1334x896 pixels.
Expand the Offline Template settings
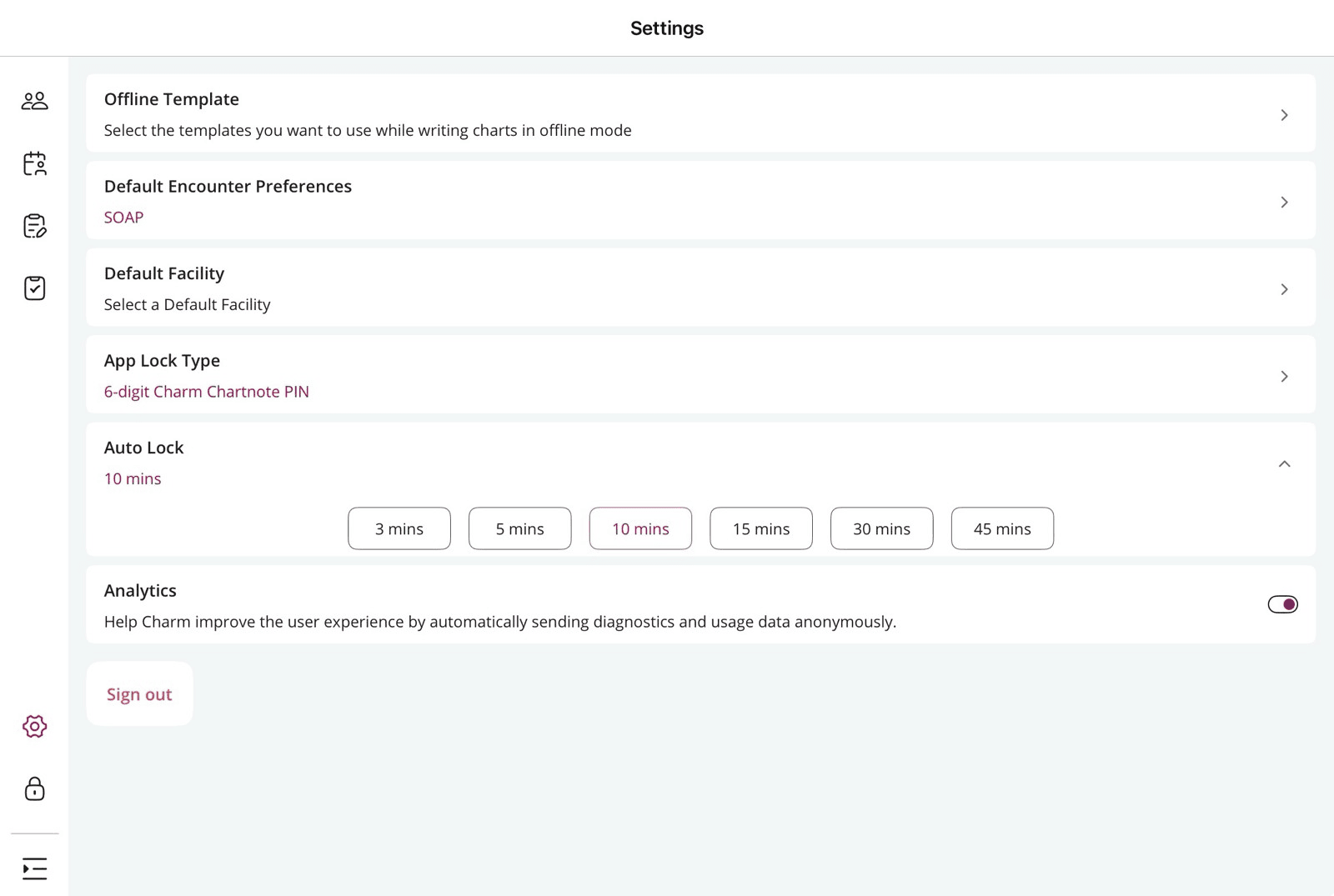pos(1284,115)
